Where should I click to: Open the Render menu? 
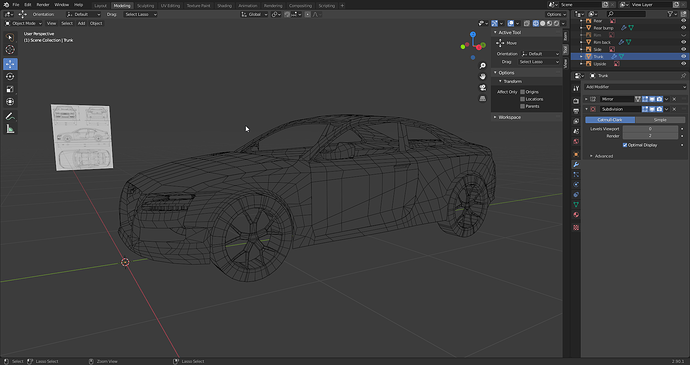pyautogui.click(x=43, y=5)
